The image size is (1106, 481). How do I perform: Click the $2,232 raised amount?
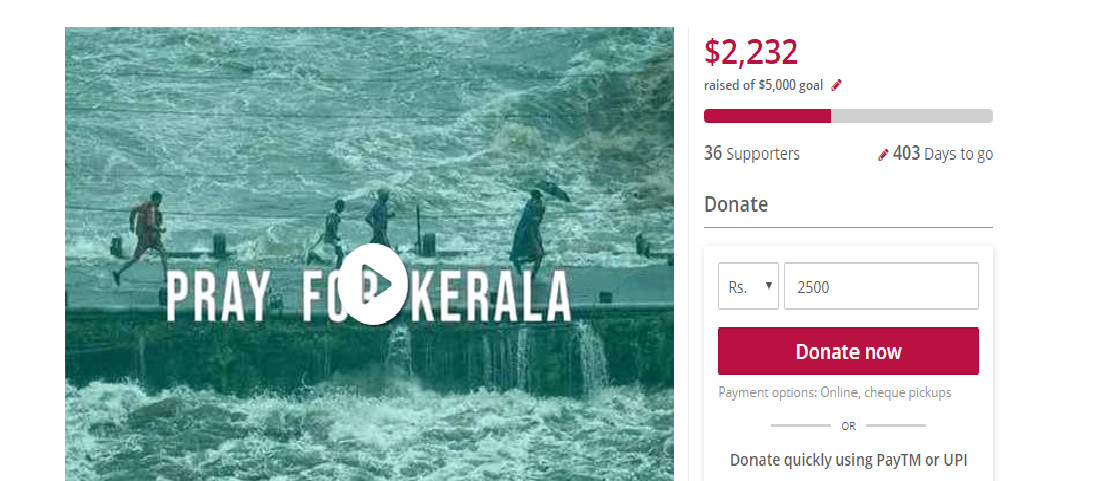tap(750, 52)
